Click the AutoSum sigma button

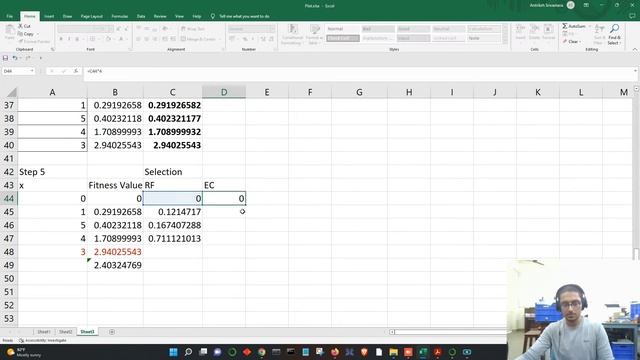(x=574, y=26)
